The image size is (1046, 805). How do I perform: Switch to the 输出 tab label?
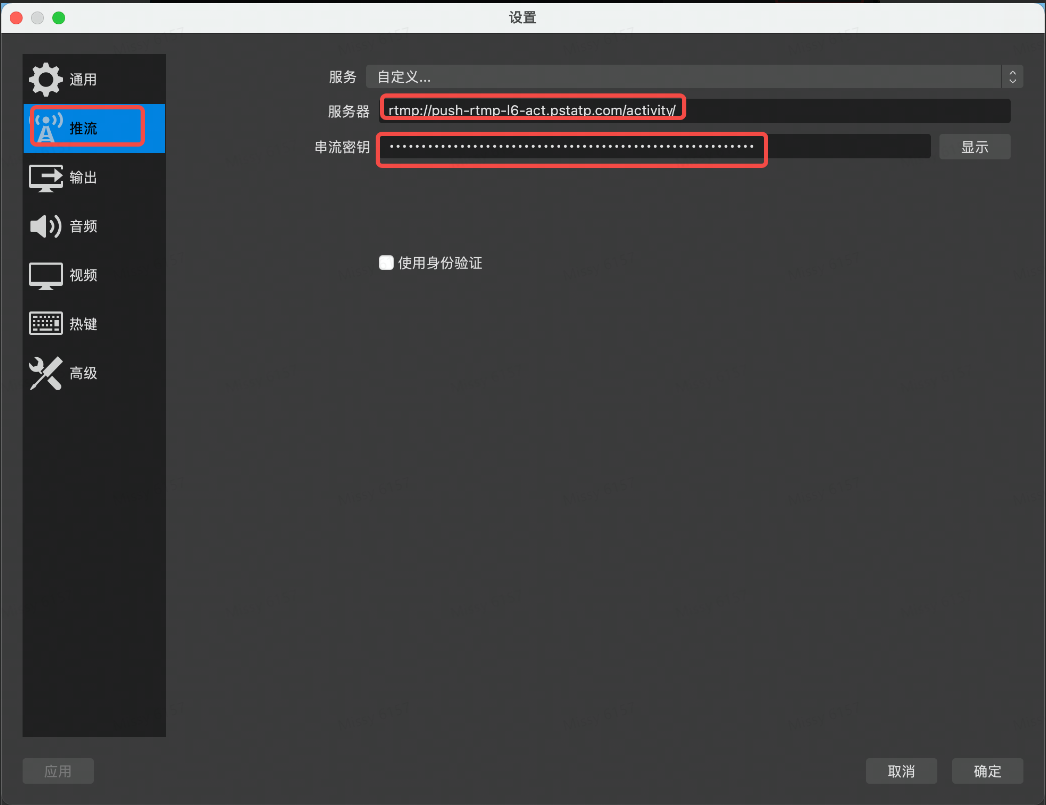[x=83, y=177]
